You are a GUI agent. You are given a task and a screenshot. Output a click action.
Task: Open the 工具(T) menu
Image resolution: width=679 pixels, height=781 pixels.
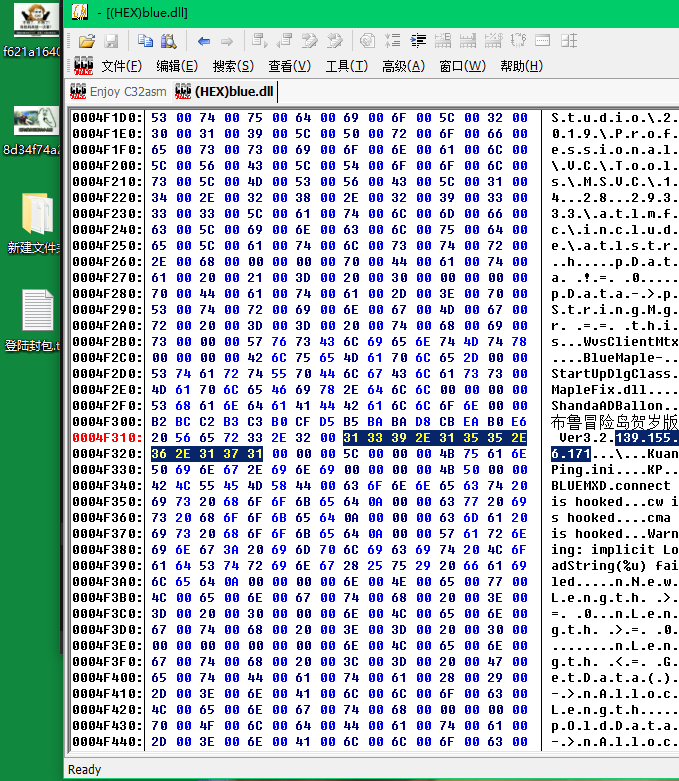point(346,66)
